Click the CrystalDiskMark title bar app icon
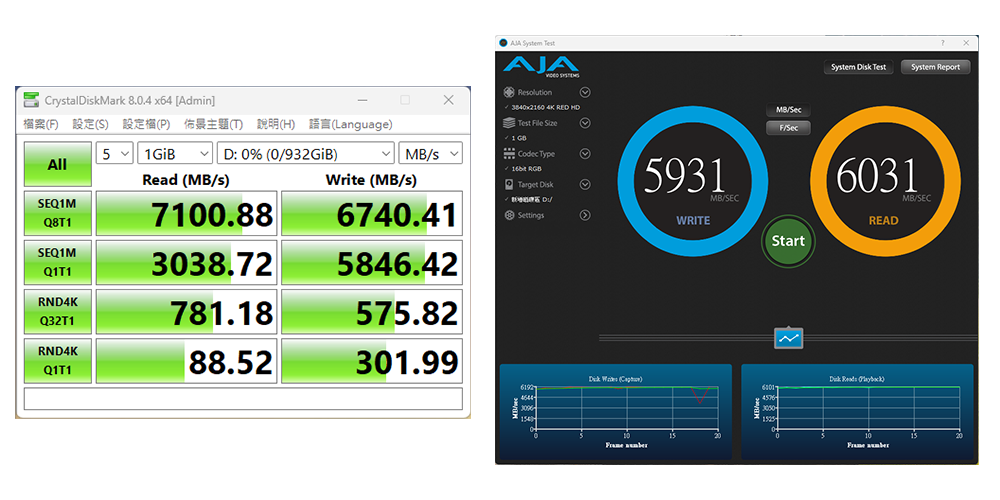This screenshot has height=500, width=1000. coord(31,100)
